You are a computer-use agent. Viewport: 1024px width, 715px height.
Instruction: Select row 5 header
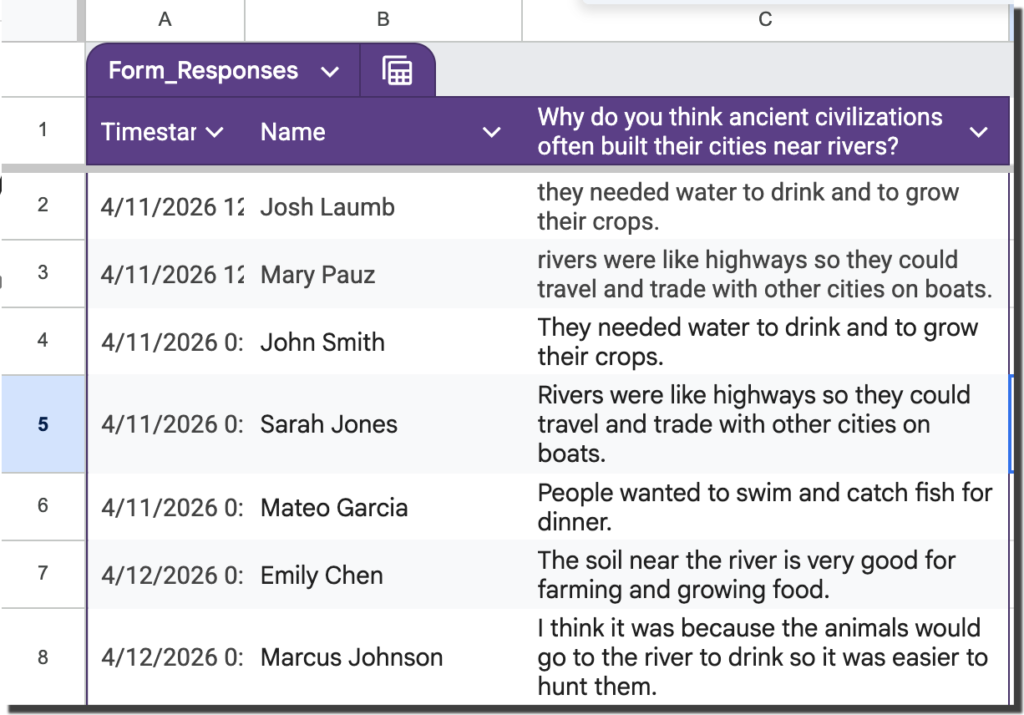[x=42, y=423]
